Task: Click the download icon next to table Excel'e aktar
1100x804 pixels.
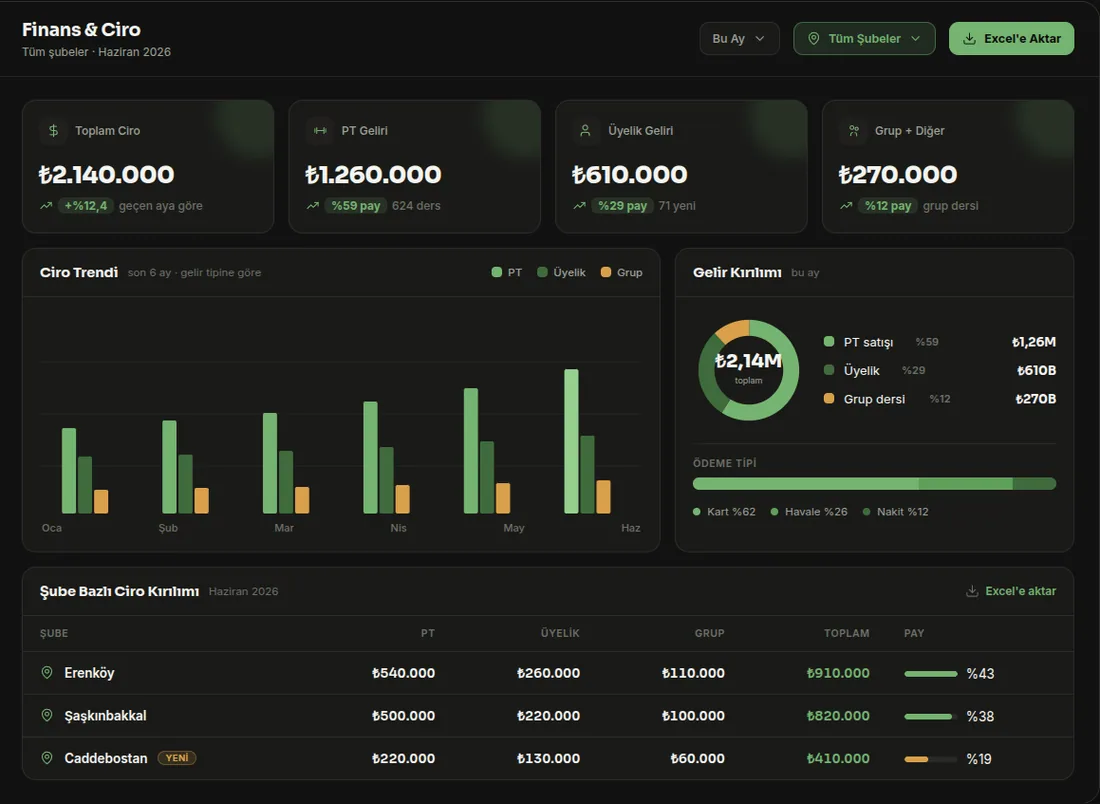Action: [972, 591]
